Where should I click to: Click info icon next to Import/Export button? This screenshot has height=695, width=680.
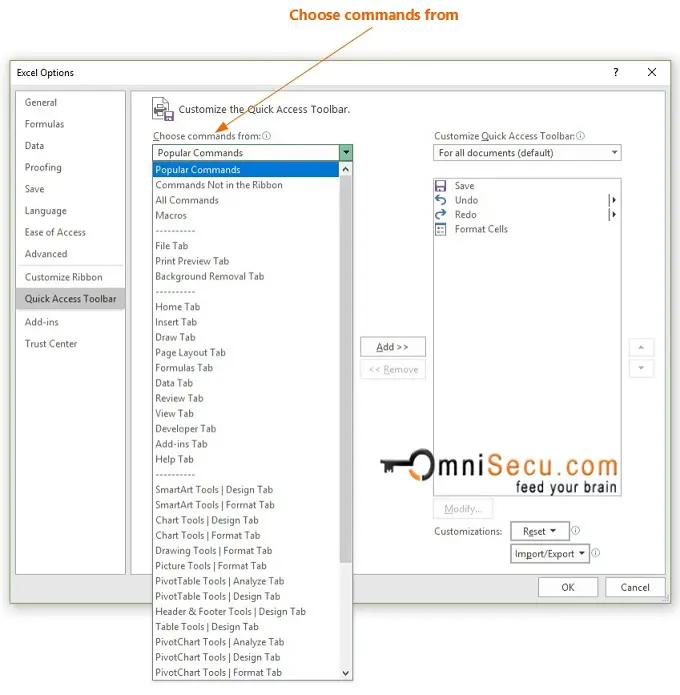[x=596, y=553]
